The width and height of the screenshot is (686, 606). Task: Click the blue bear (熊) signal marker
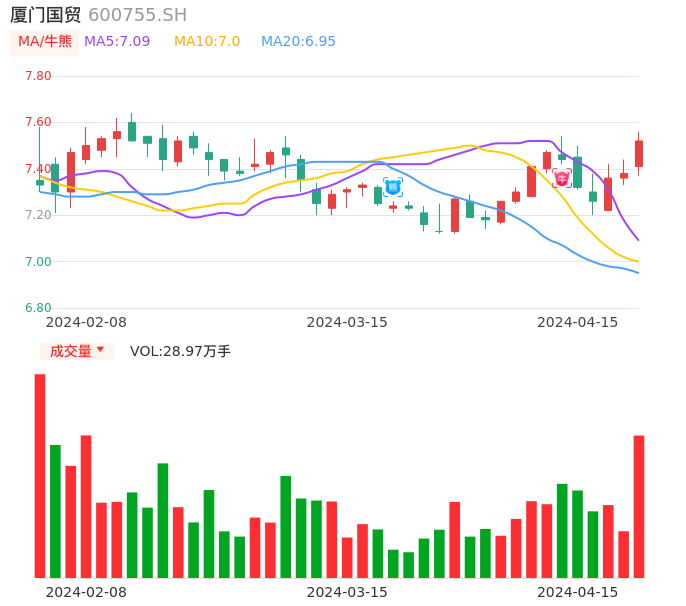coord(393,187)
